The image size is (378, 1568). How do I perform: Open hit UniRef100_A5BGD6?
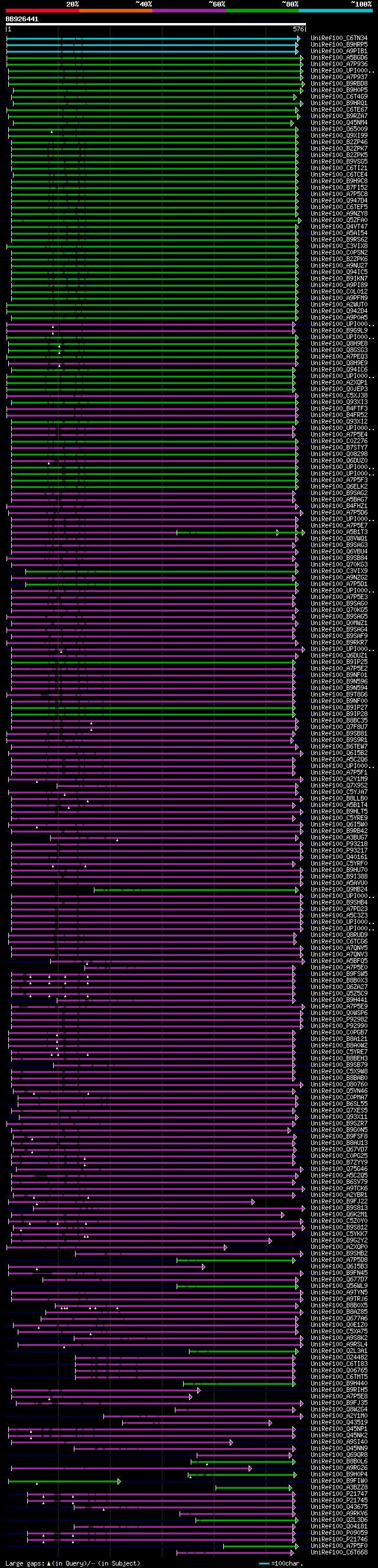tap(339, 58)
